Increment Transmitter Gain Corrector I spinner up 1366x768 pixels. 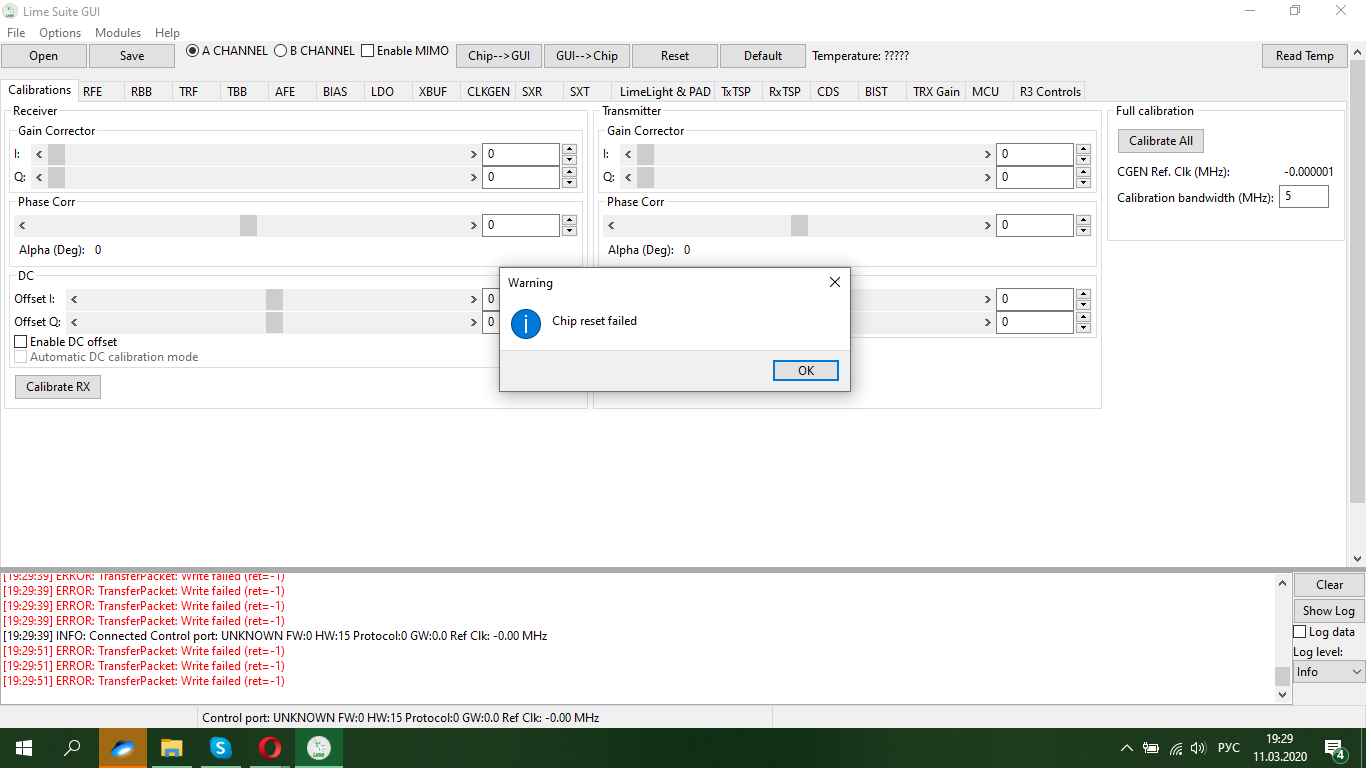(1084, 149)
